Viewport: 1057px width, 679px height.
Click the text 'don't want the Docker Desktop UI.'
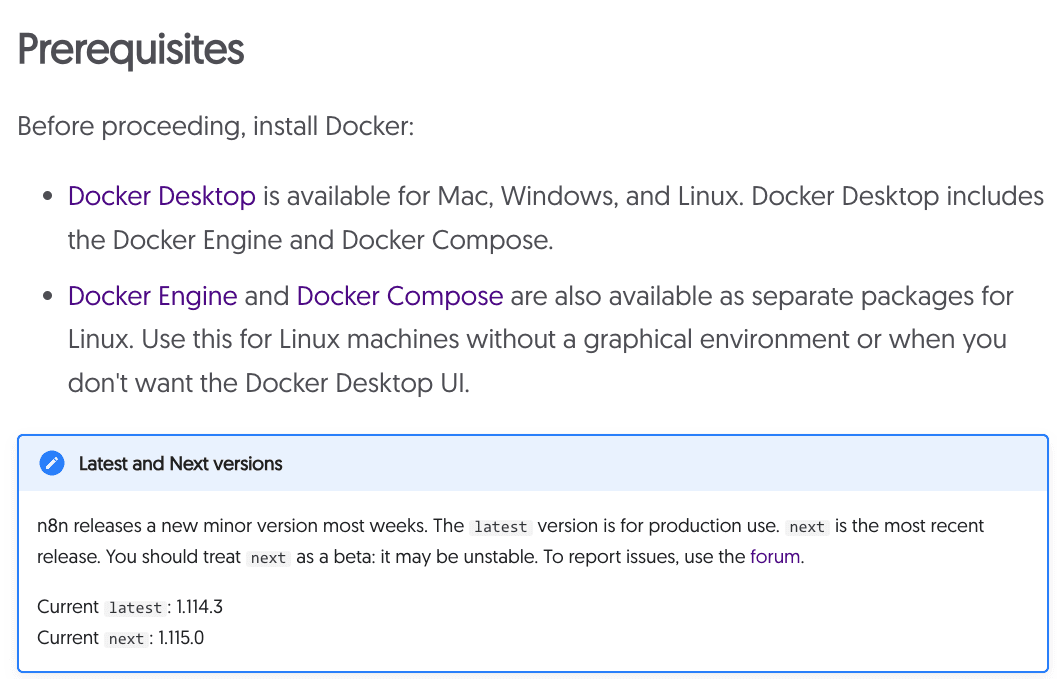coord(268,383)
